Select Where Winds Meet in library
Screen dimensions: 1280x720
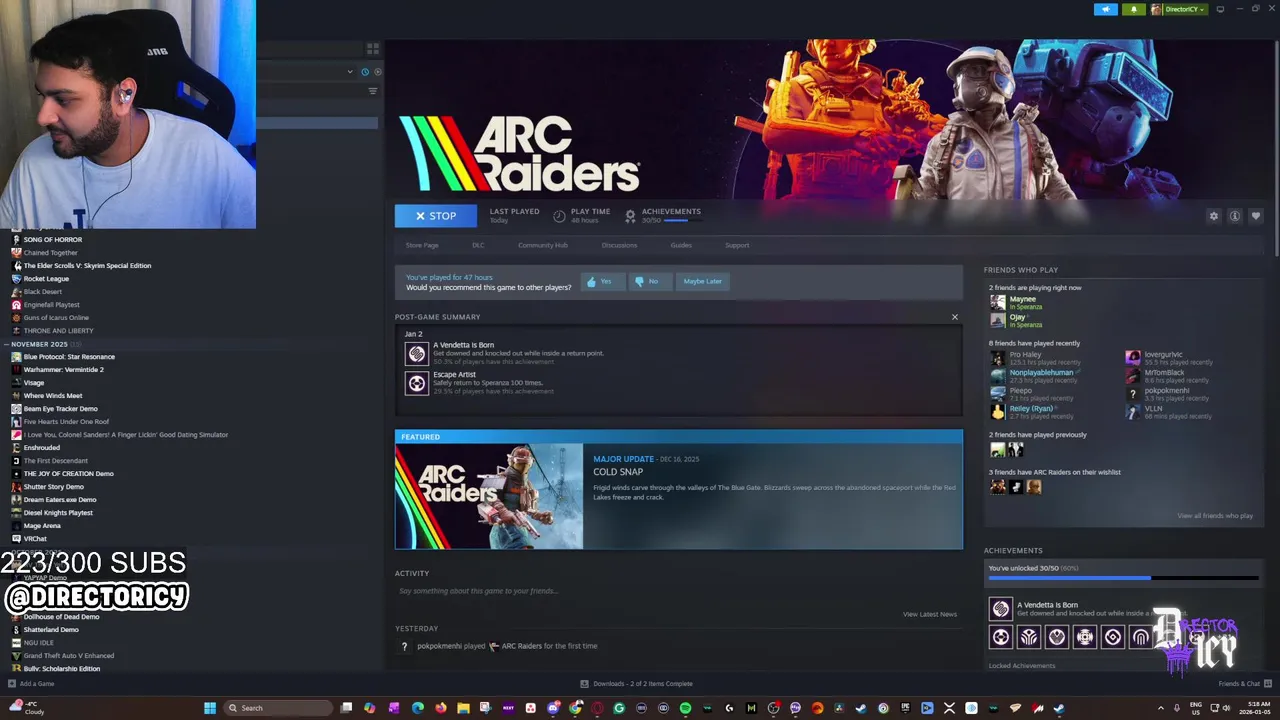[53, 396]
